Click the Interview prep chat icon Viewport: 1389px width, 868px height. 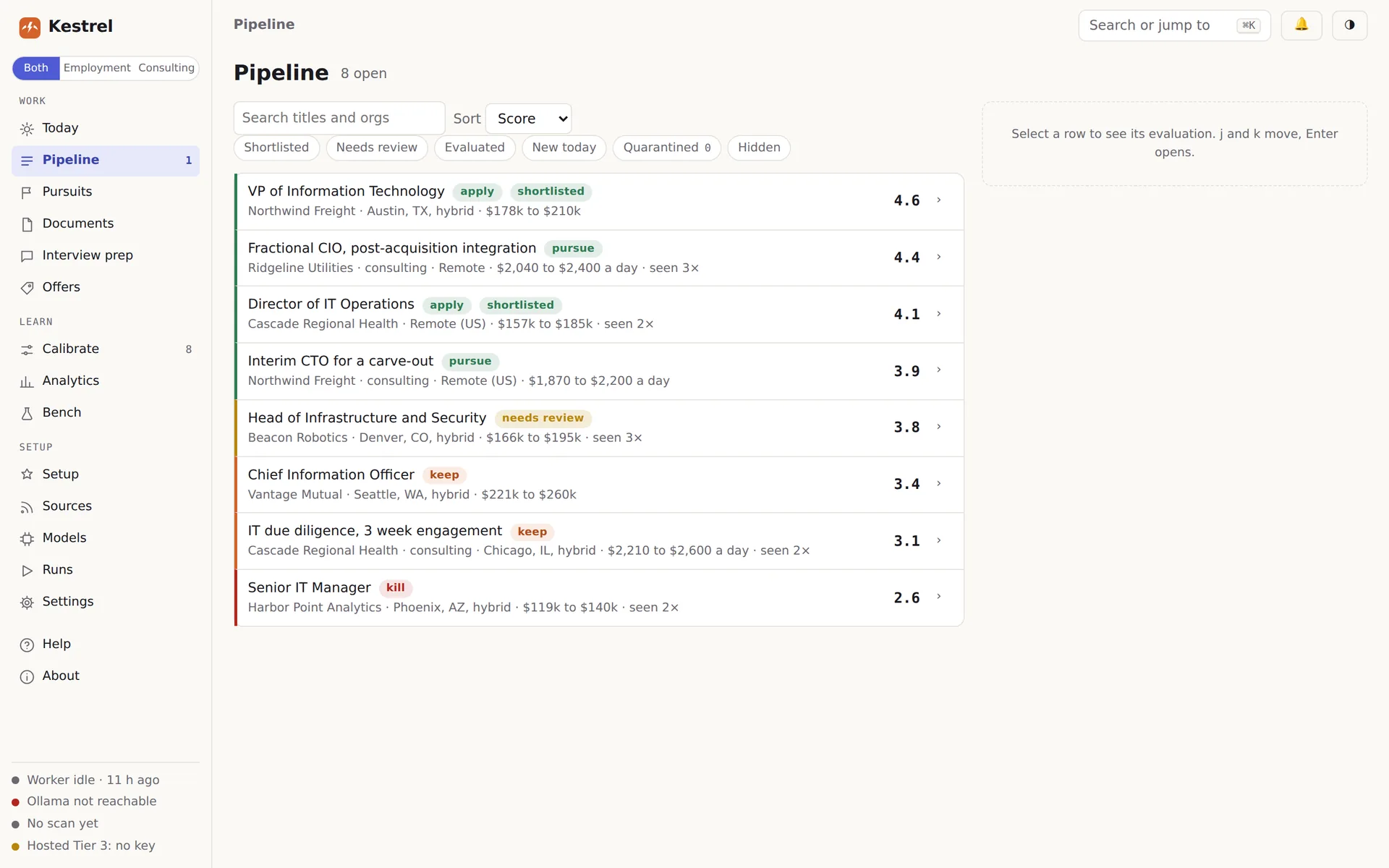point(27,256)
